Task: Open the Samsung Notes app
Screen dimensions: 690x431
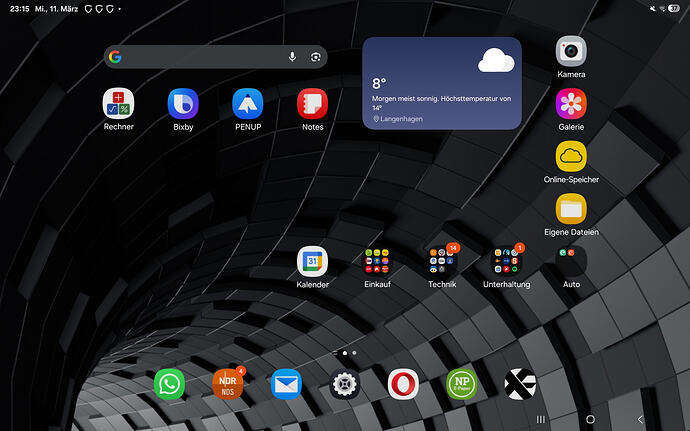Action: (x=312, y=103)
